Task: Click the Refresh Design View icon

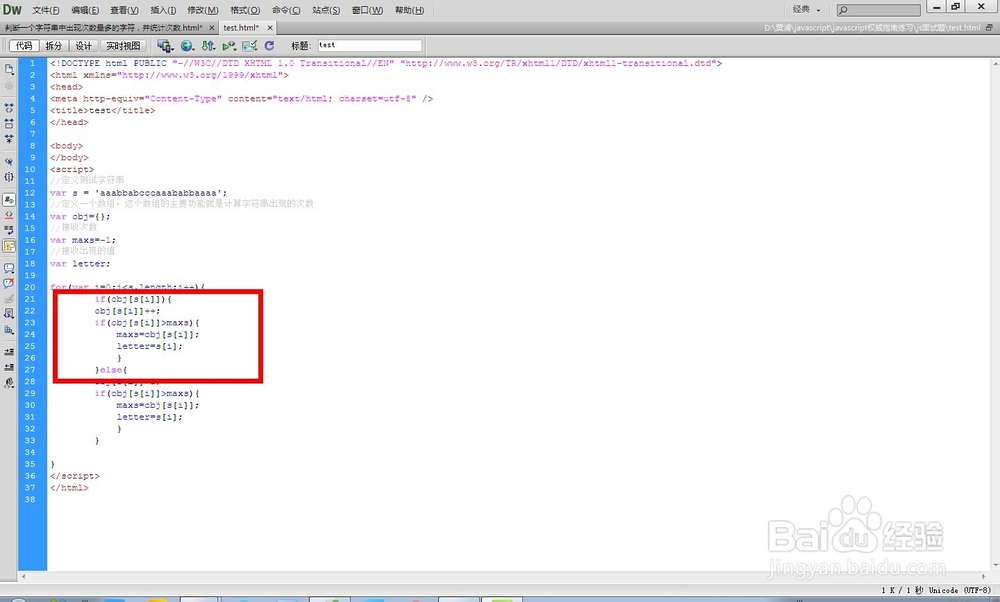Action: (x=269, y=46)
